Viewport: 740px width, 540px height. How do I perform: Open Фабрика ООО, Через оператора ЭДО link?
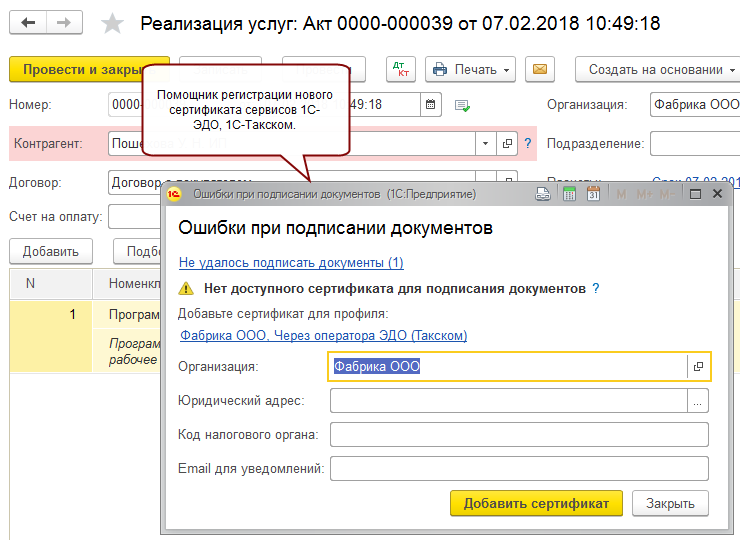tap(324, 336)
